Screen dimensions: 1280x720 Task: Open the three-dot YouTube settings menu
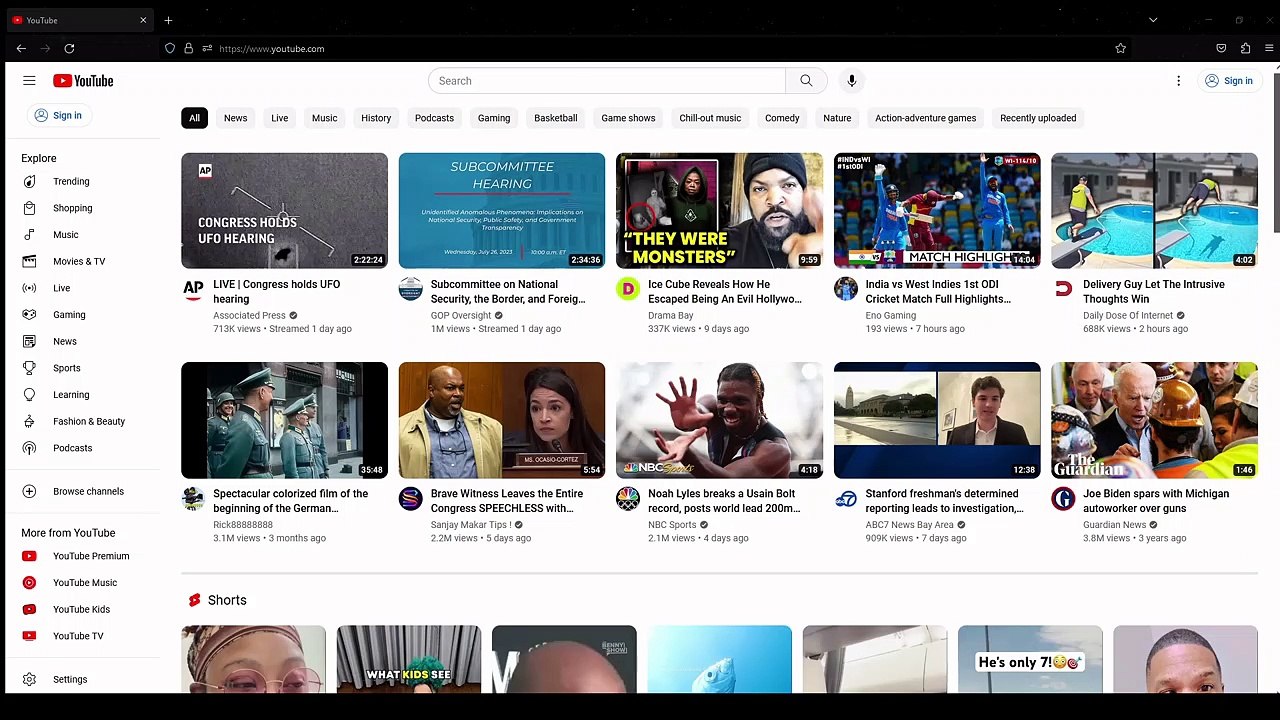pyautogui.click(x=1178, y=81)
